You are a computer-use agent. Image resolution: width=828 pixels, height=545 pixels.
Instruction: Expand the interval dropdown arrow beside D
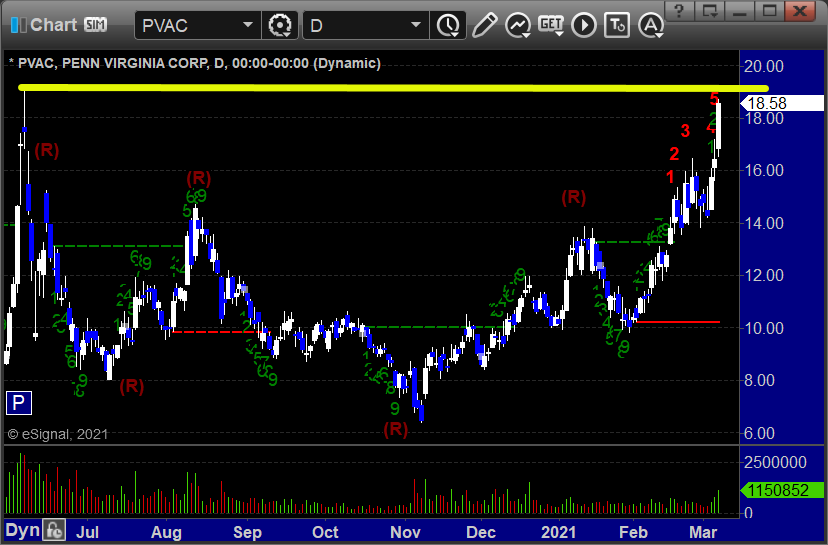416,25
